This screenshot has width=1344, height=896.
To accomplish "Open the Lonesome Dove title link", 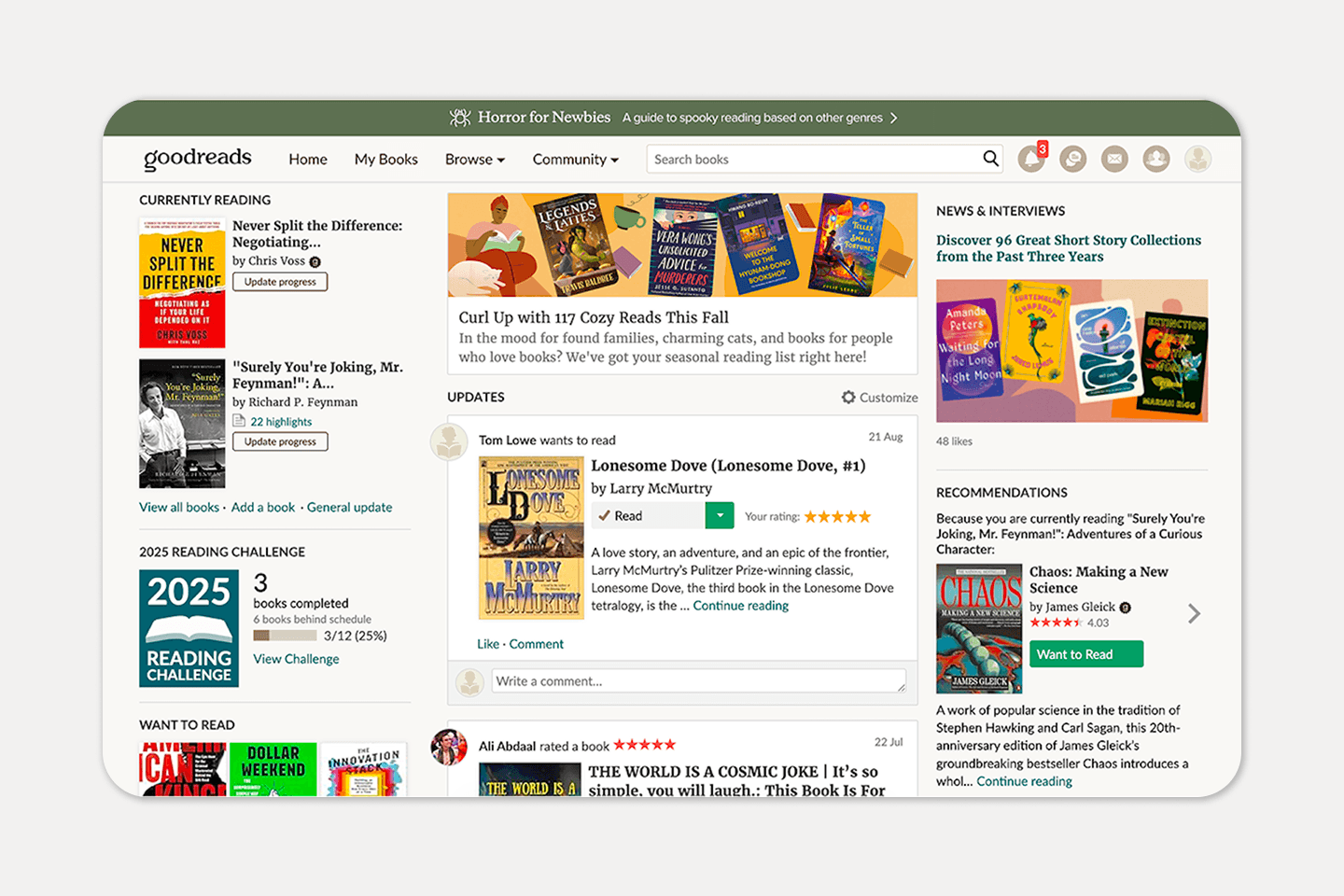I will [728, 466].
